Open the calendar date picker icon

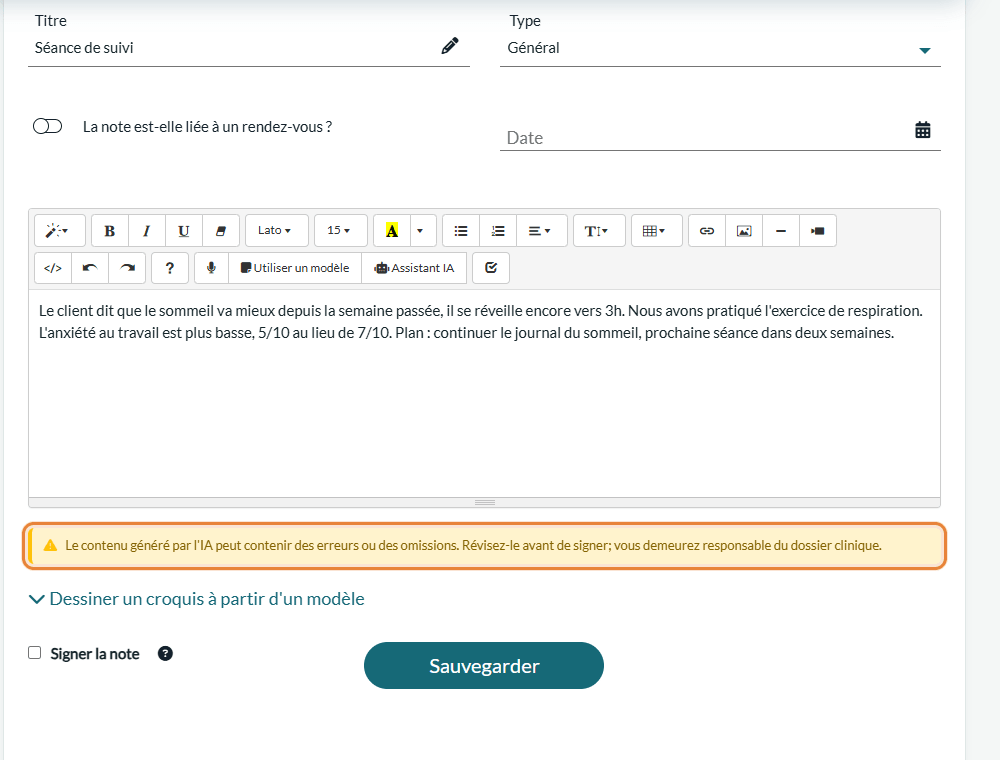pyautogui.click(x=922, y=130)
